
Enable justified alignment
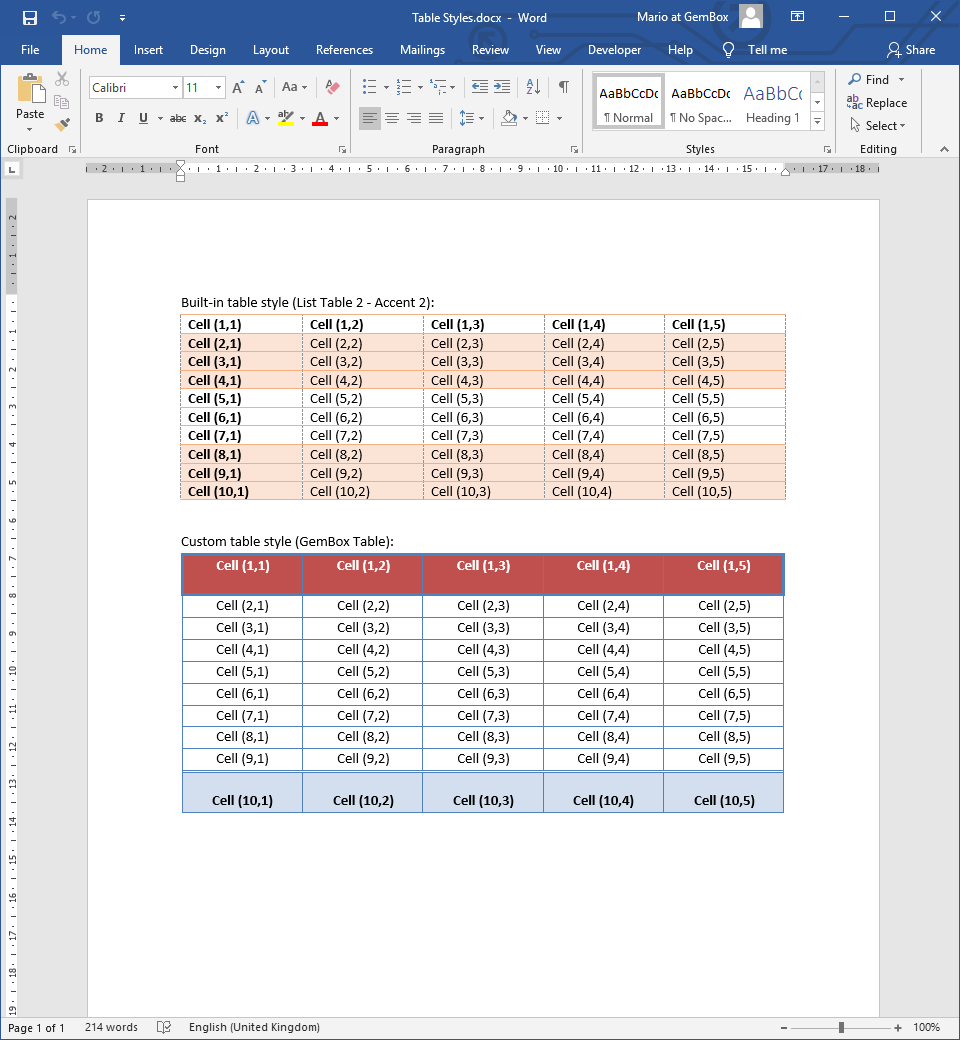(x=435, y=118)
